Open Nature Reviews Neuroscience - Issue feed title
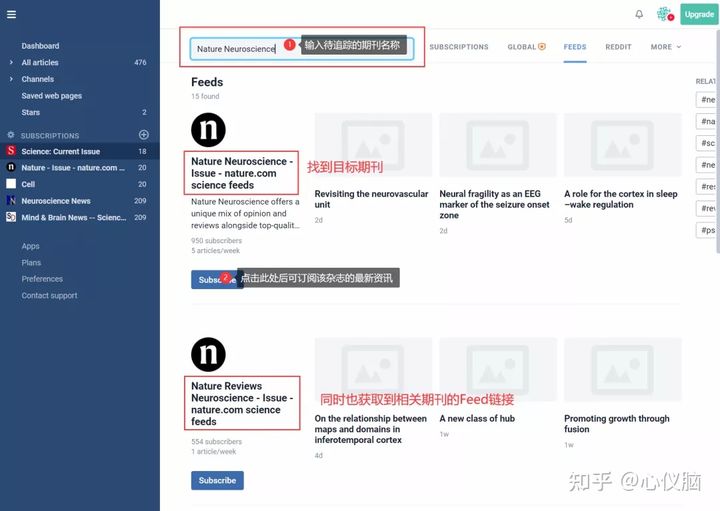This screenshot has width=720, height=511. (242, 404)
